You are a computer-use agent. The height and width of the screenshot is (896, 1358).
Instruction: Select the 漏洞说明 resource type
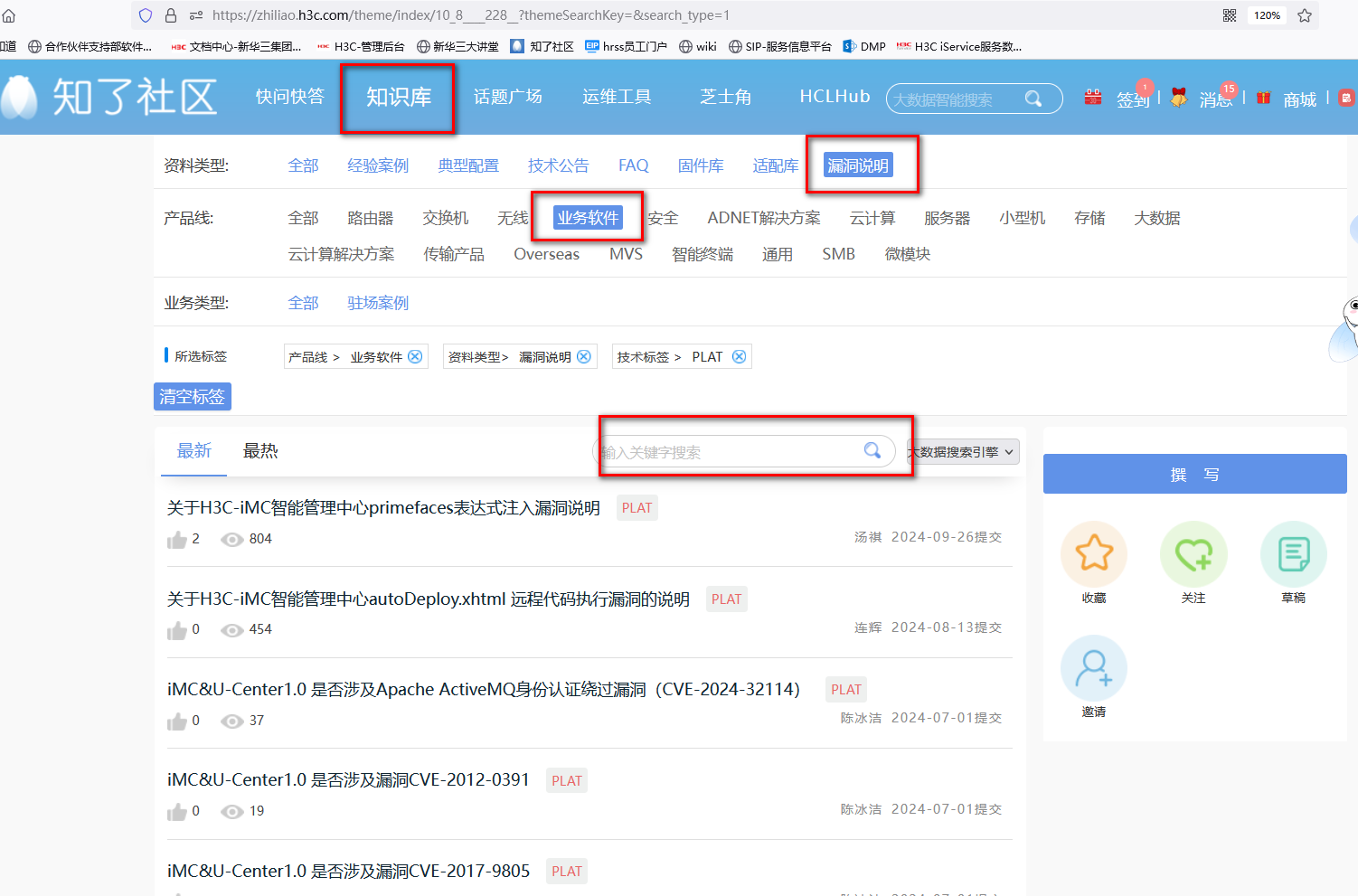[x=858, y=165]
